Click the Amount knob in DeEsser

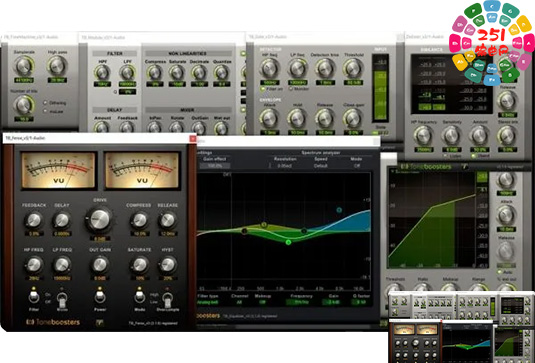(x=479, y=135)
